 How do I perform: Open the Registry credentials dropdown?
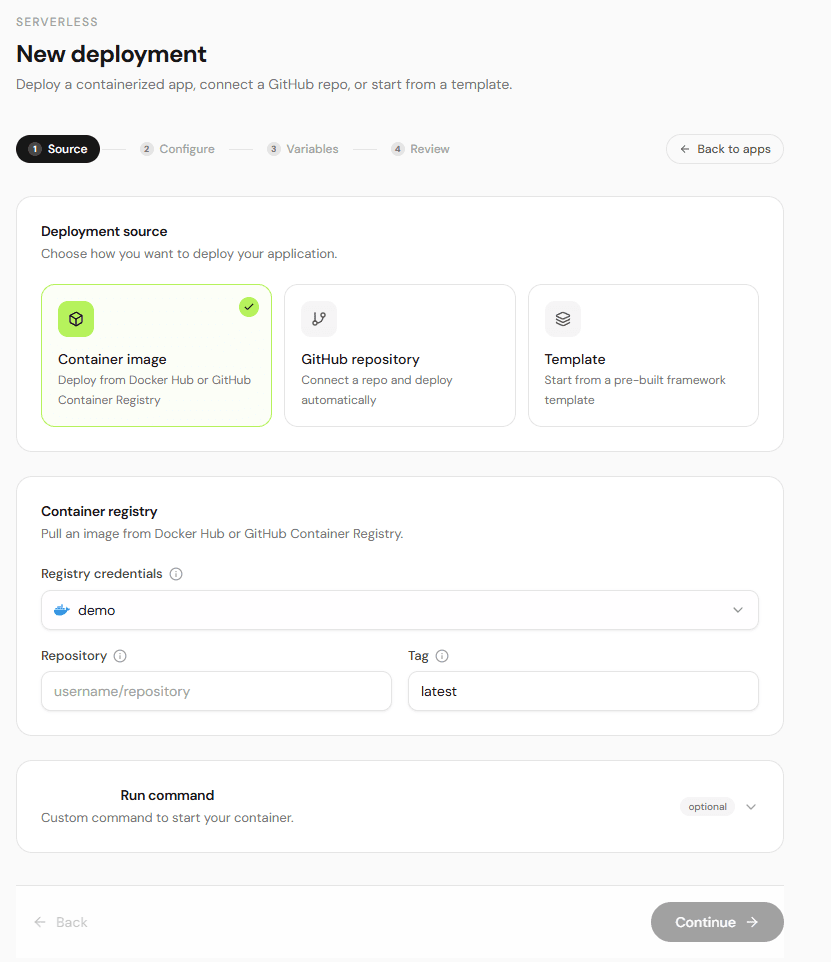click(x=399, y=610)
